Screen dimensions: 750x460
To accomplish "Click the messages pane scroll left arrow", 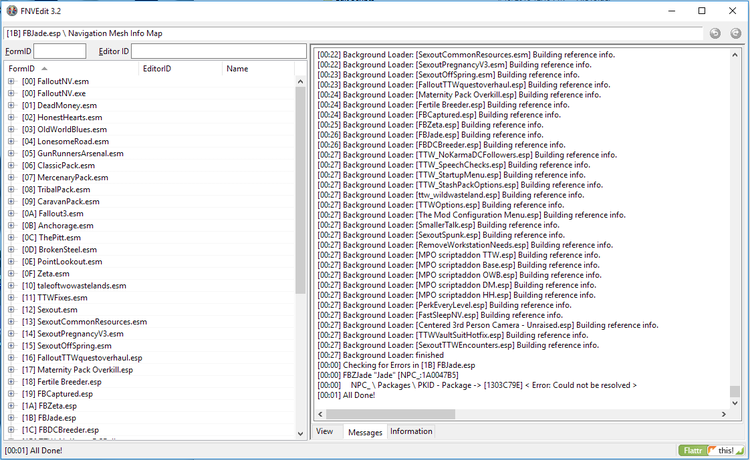I will pyautogui.click(x=320, y=414).
